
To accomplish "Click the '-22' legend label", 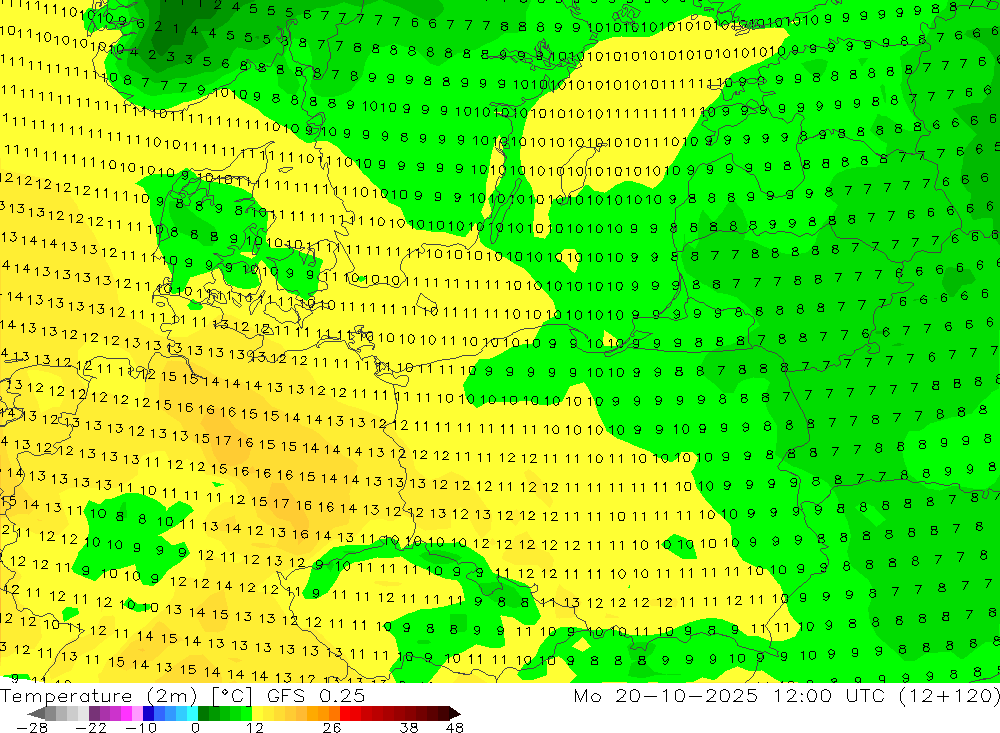I will click(91, 728).
